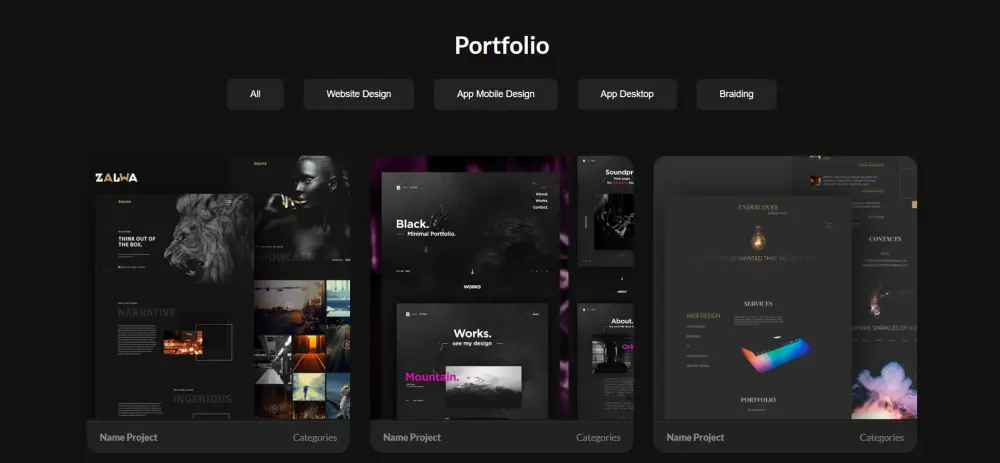Image resolution: width=1000 pixels, height=463 pixels.
Task: Show App Desktop projects
Action: (627, 94)
